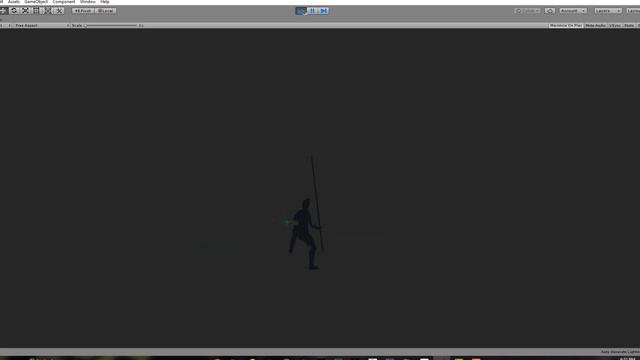
Task: Click the character silhouette in Game view
Action: 304,233
